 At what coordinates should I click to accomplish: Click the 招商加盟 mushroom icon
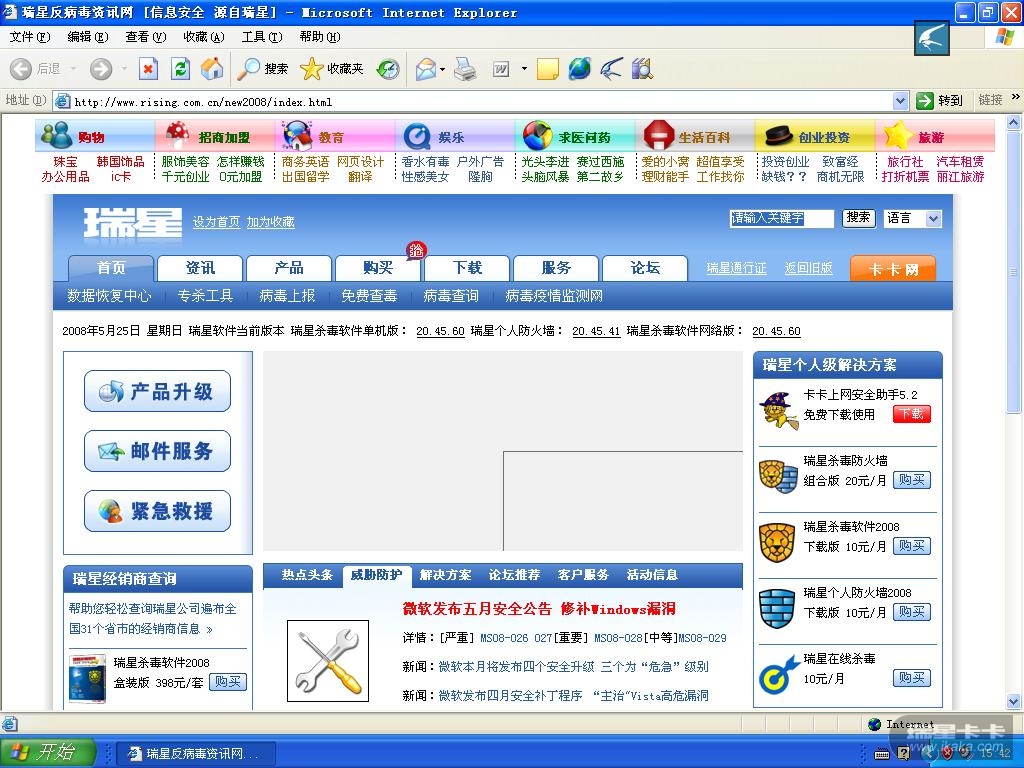coord(177,135)
